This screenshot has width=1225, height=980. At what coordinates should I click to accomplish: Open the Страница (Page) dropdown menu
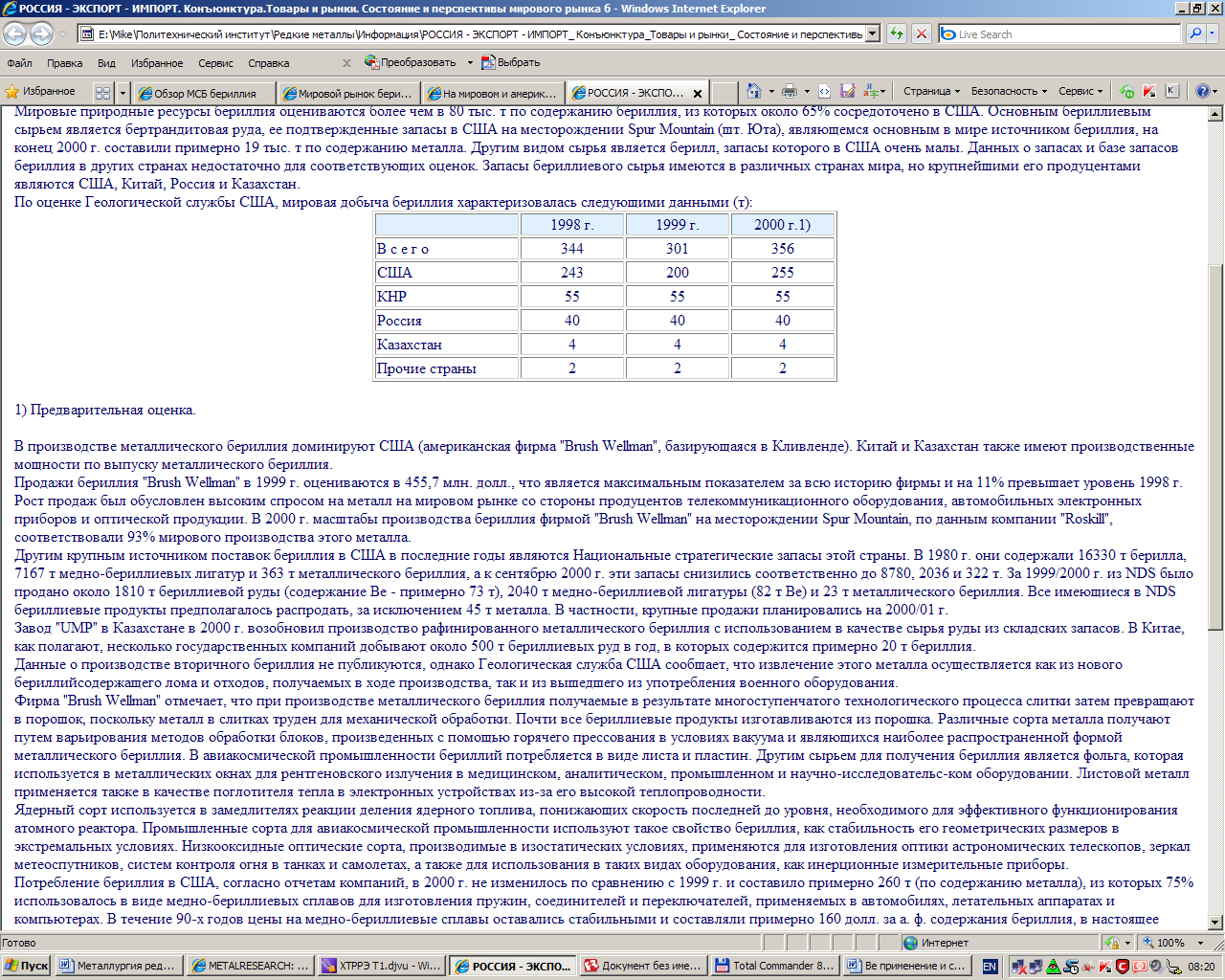[x=931, y=92]
